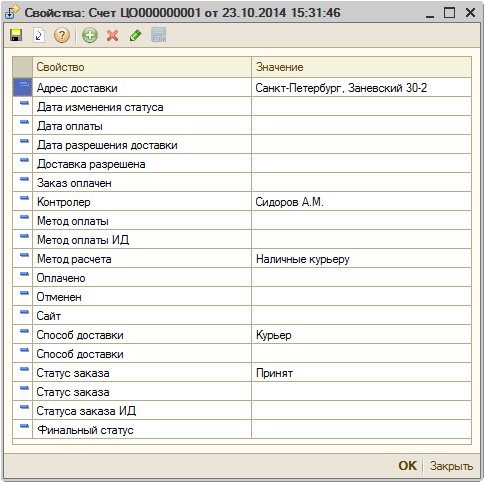Click row marker icon for Адрес доставки
Screen dimensions: 484x482
coord(22,87)
